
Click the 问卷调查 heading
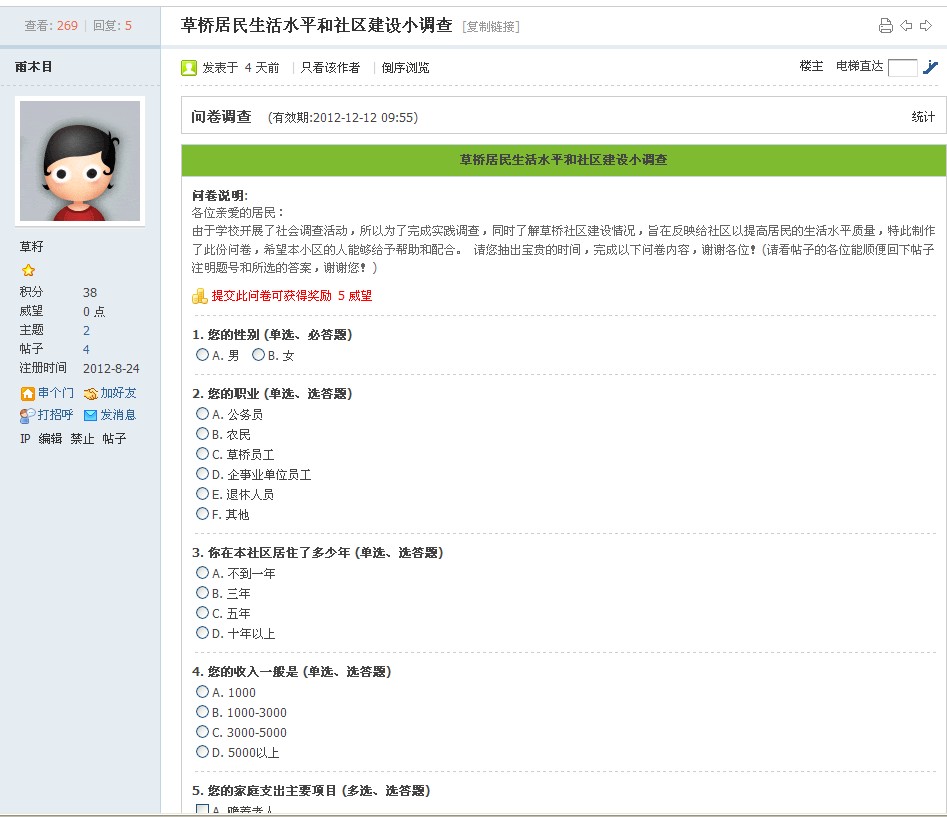point(221,117)
